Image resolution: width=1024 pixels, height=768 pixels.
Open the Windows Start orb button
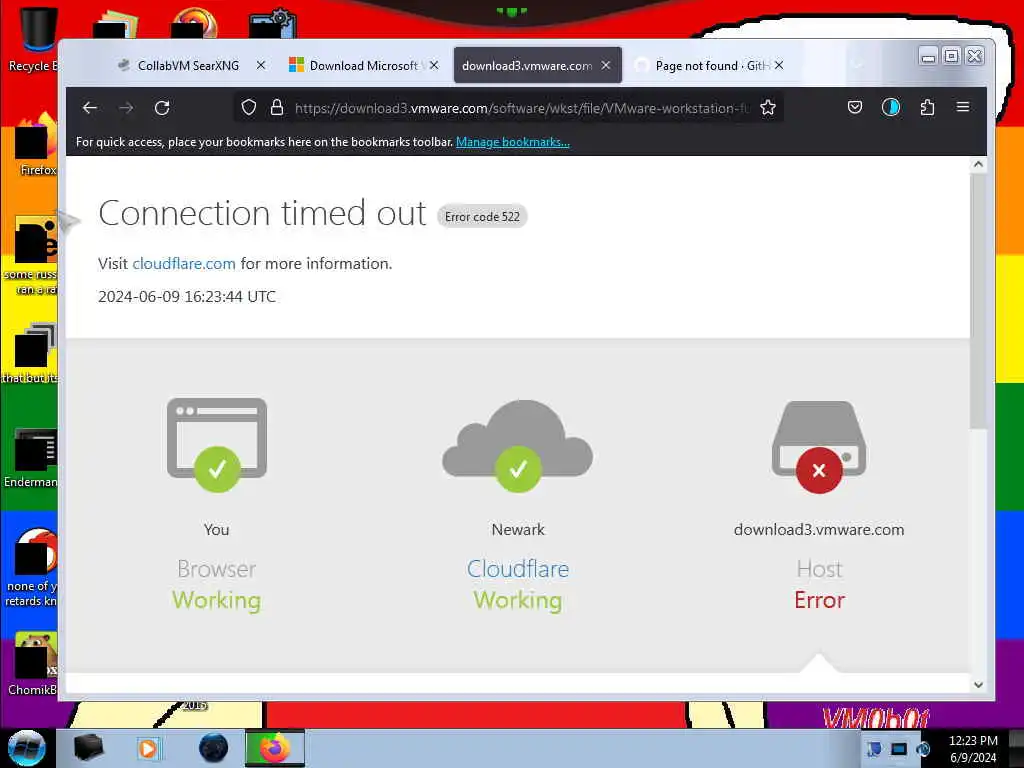tap(26, 748)
